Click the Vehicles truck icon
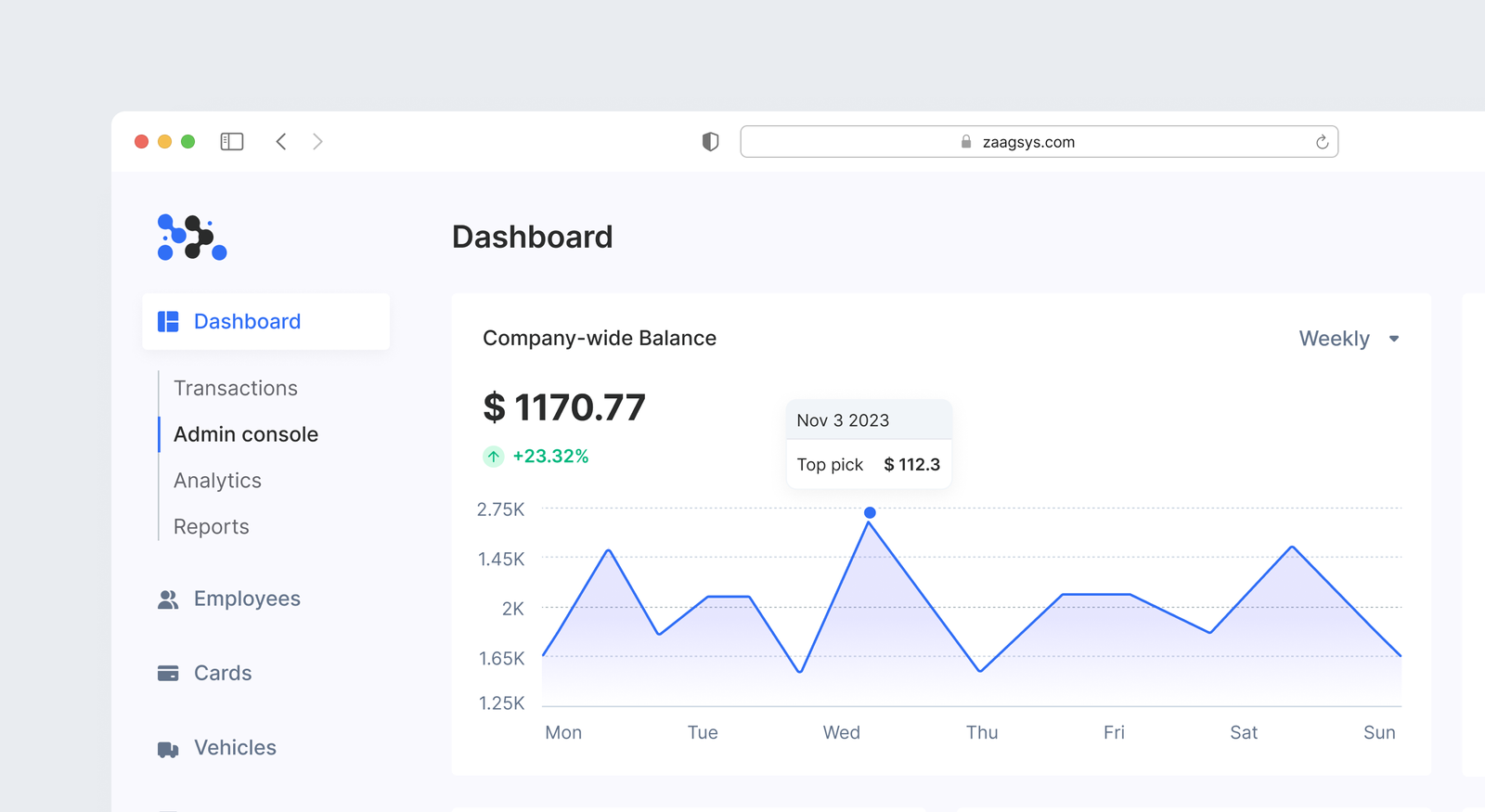Viewport: 1485px width, 812px height. 168,749
